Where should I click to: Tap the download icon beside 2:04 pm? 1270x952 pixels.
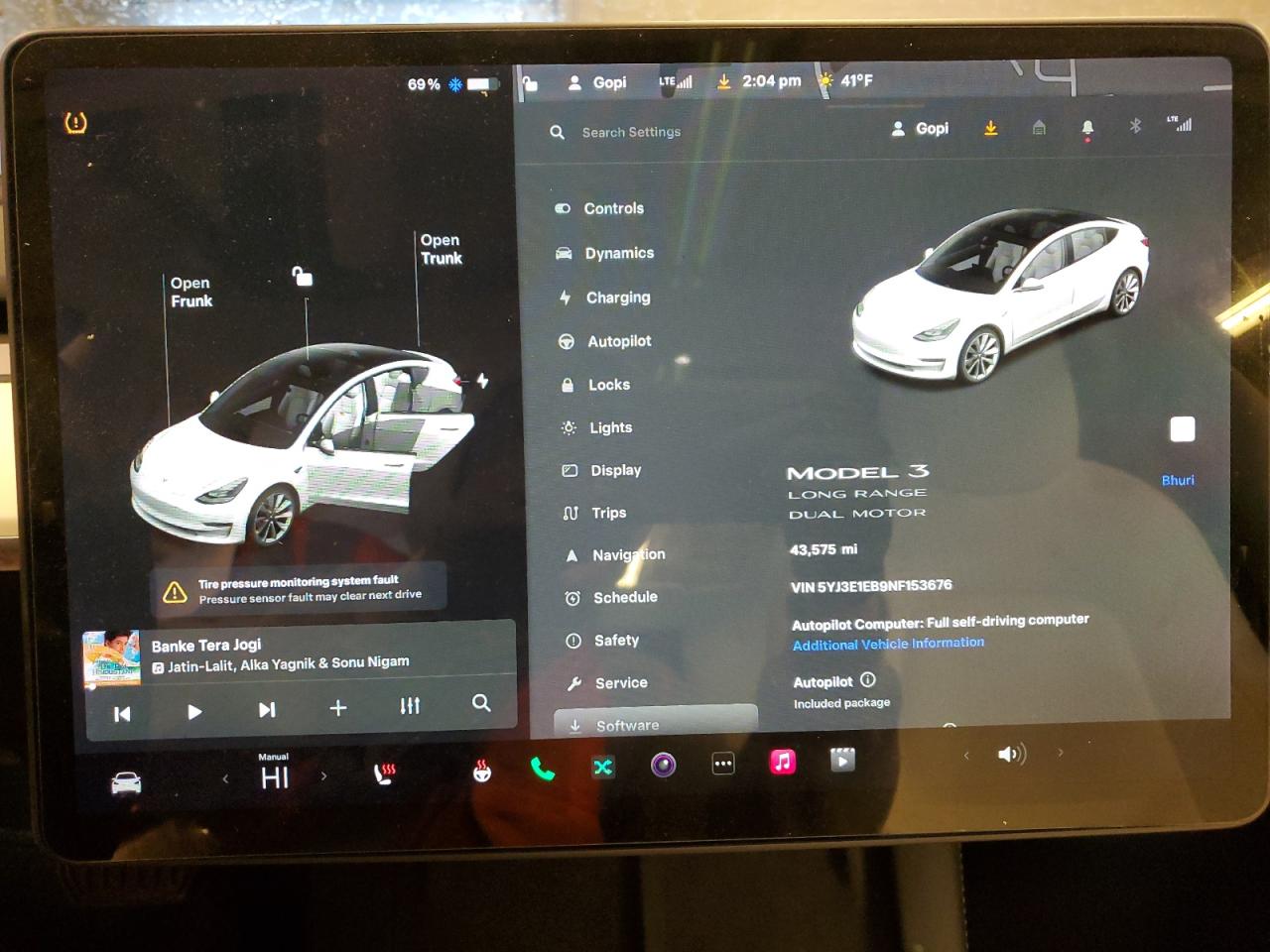(x=724, y=81)
